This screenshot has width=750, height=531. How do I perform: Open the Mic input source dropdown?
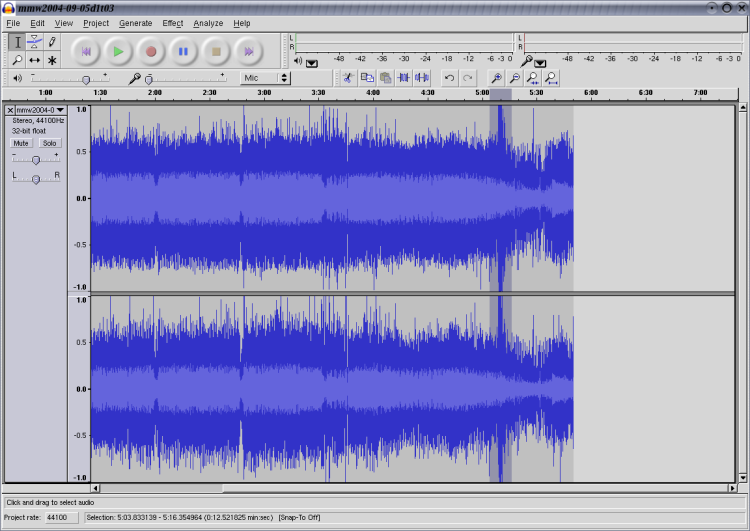[265, 77]
